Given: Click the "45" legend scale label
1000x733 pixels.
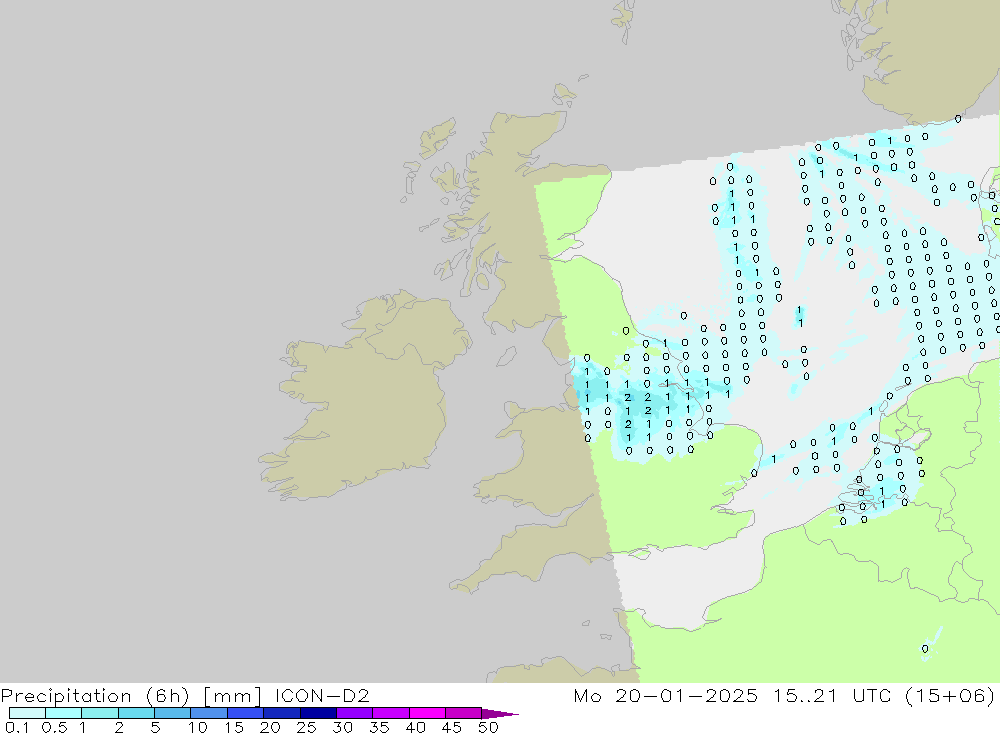Looking at the screenshot, I should (452, 727).
